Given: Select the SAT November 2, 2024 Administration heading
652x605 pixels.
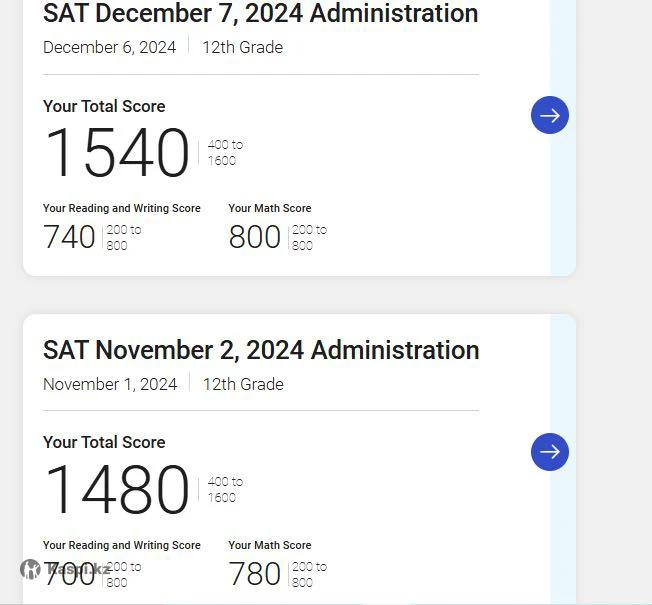Looking at the screenshot, I should (x=261, y=350).
